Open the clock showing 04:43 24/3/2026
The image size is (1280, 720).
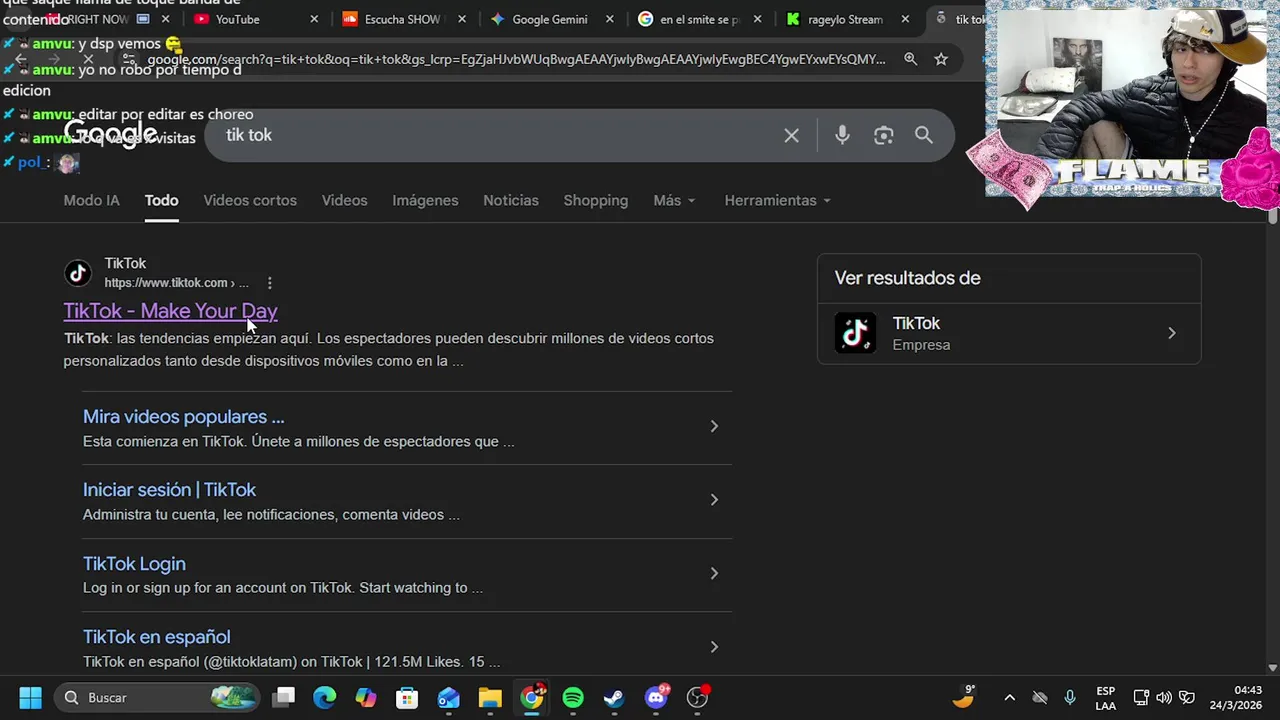[x=1235, y=697]
